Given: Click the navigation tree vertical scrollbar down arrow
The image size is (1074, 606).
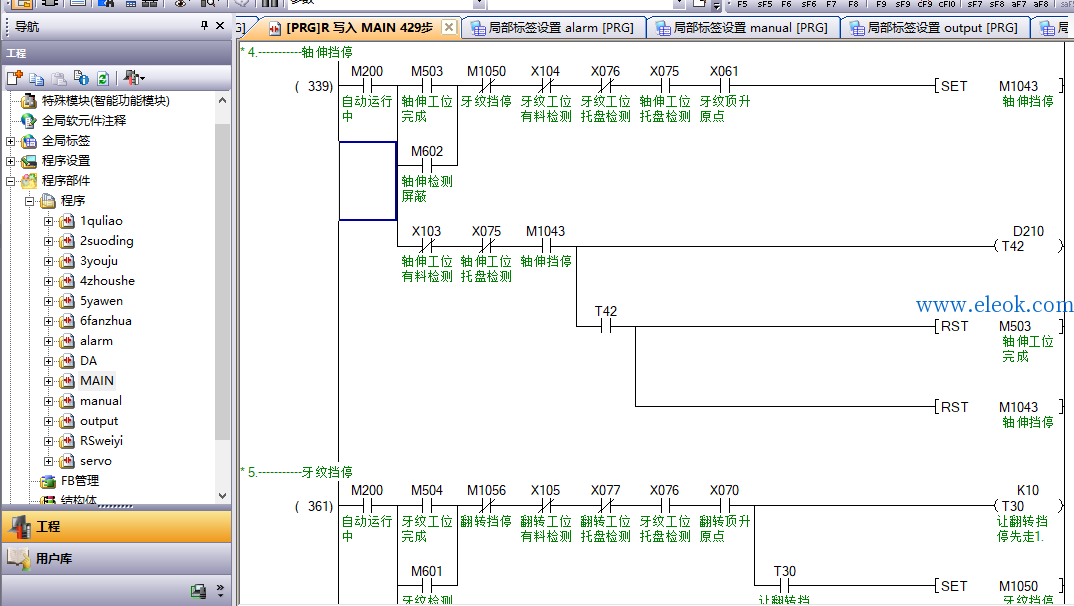Looking at the screenshot, I should 222,495.
